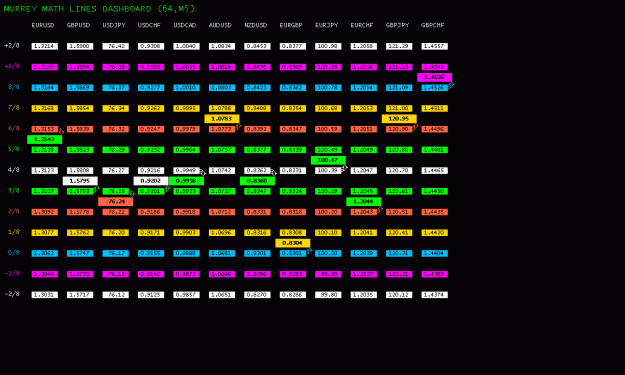The image size is (625, 375).
Task: Click the Murrey Math Lines Dashboard title
Action: coord(99,9)
